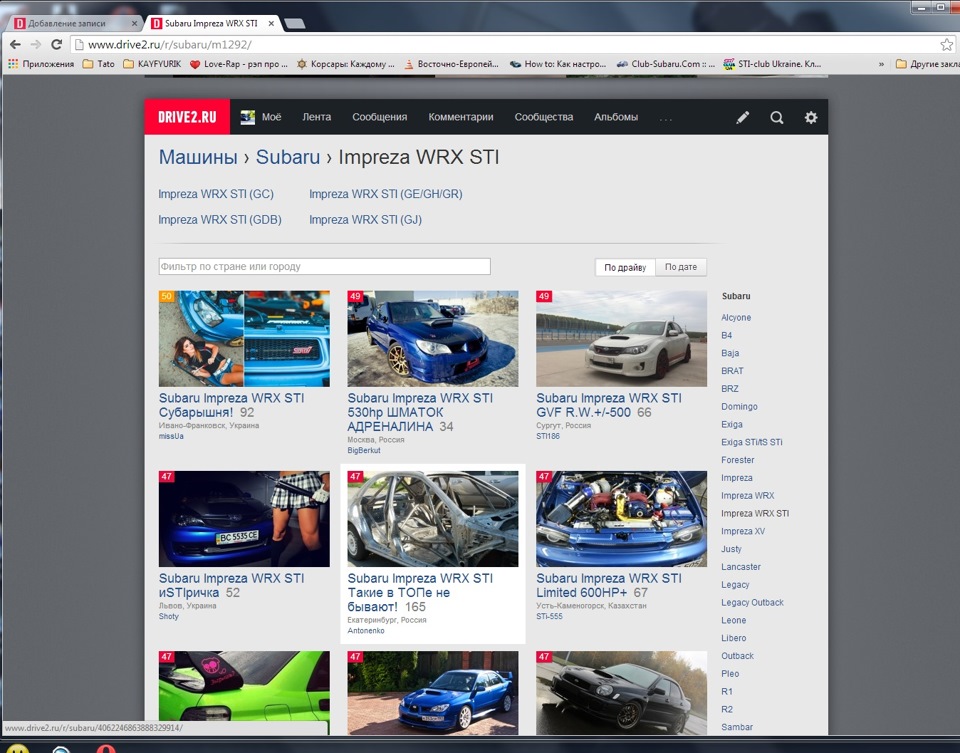Click the browser forward arrow
The width and height of the screenshot is (960, 753).
tap(36, 44)
